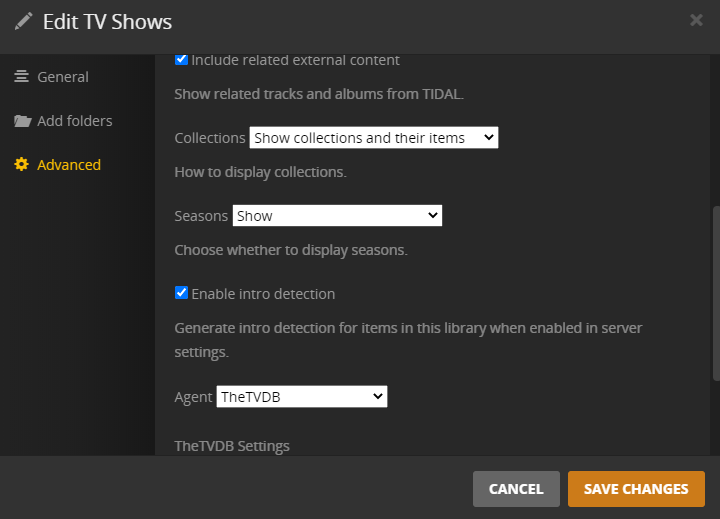Image resolution: width=720 pixels, height=519 pixels.
Task: Disable the intro detection checkbox
Action: coord(181,293)
